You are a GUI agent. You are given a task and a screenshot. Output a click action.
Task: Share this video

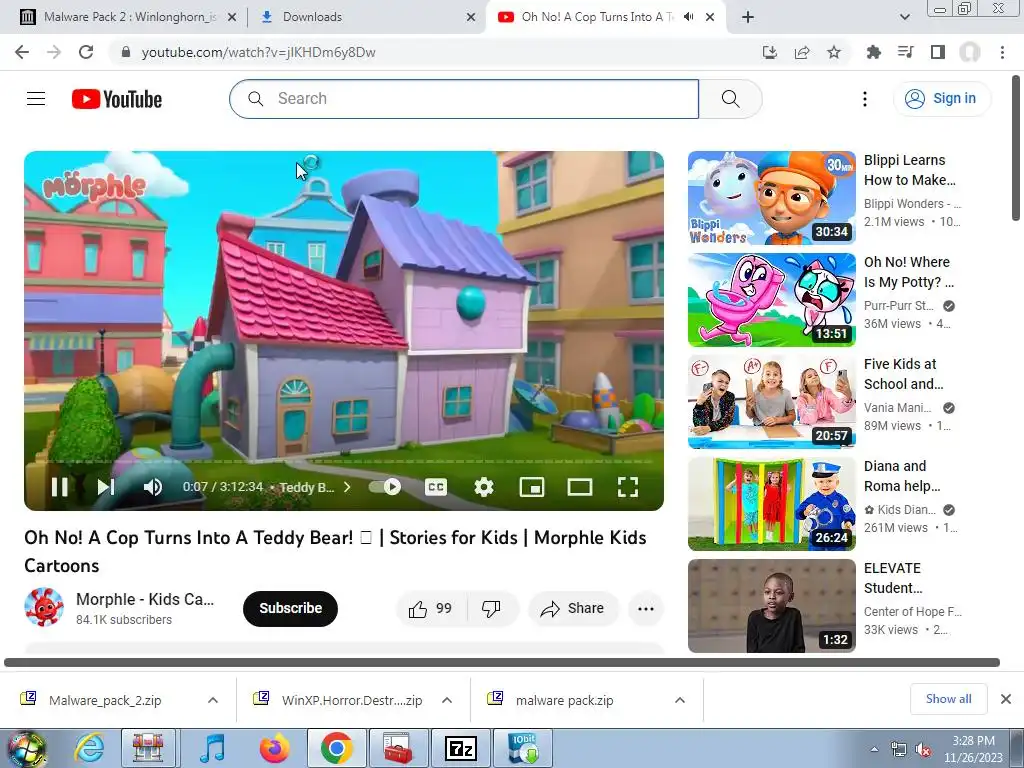(x=573, y=609)
